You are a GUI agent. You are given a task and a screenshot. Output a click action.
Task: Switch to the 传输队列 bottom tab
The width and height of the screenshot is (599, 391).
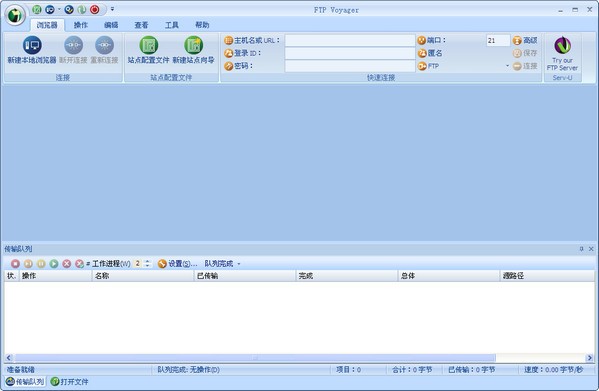click(25, 381)
